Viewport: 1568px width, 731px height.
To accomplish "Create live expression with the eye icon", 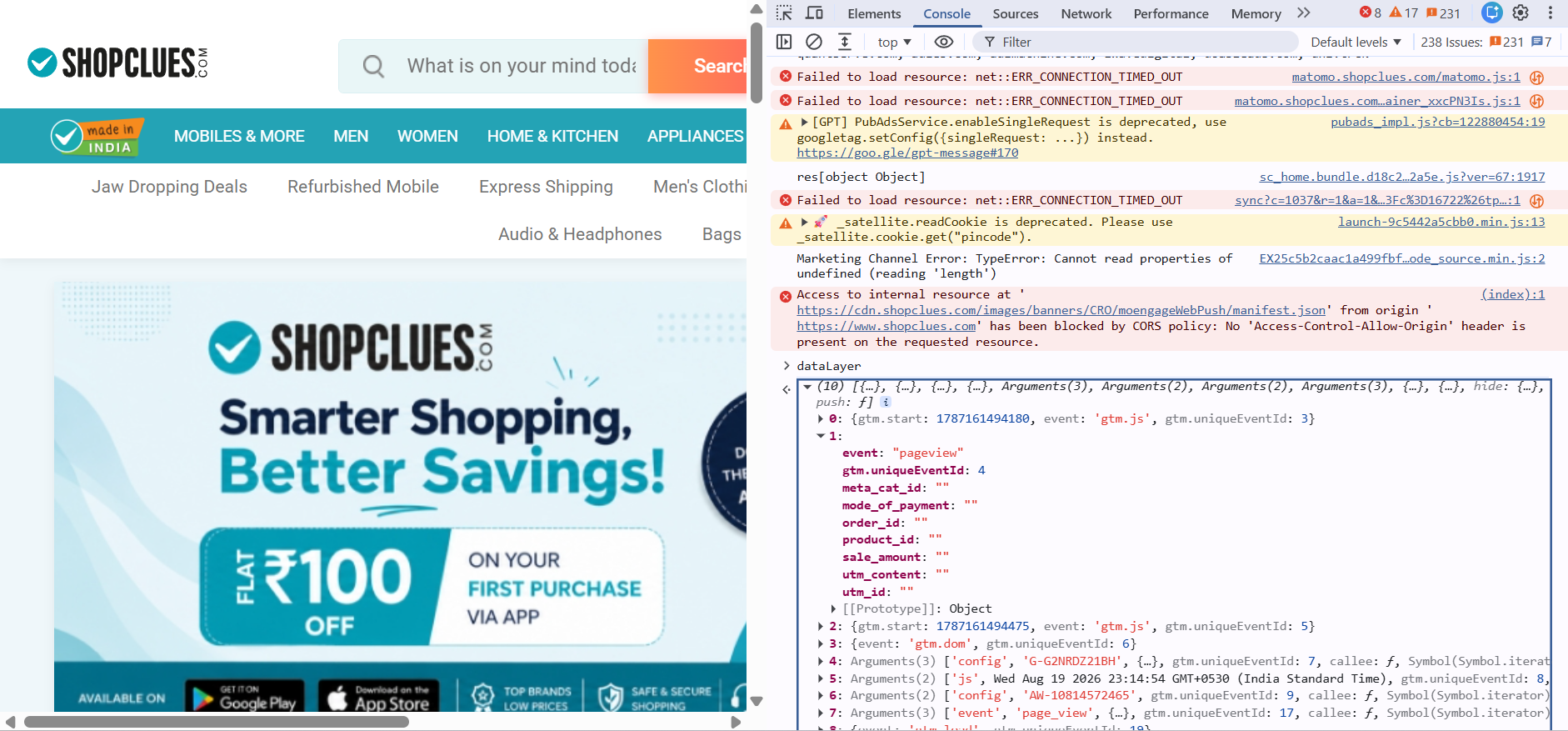I will click(x=943, y=42).
